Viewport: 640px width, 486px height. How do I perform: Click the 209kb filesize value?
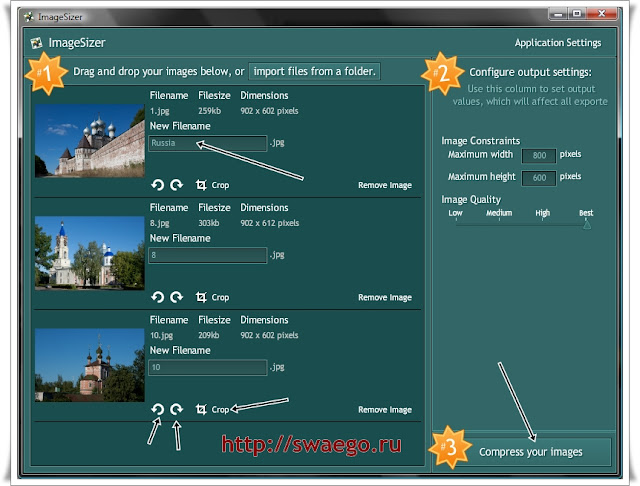pos(209,335)
